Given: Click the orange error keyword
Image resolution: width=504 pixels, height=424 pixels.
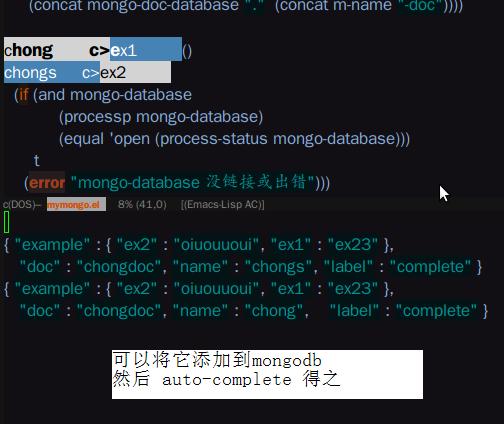Looking at the screenshot, I should 47,183.
